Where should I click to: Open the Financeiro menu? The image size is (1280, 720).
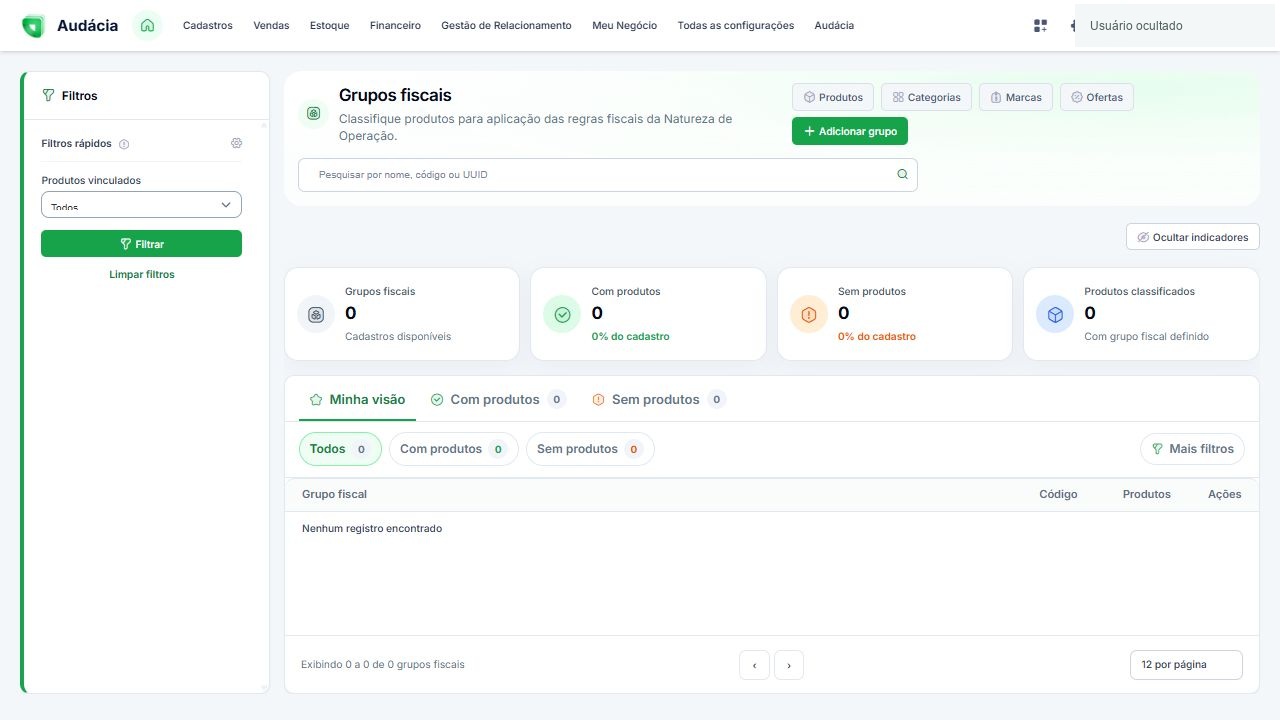395,26
